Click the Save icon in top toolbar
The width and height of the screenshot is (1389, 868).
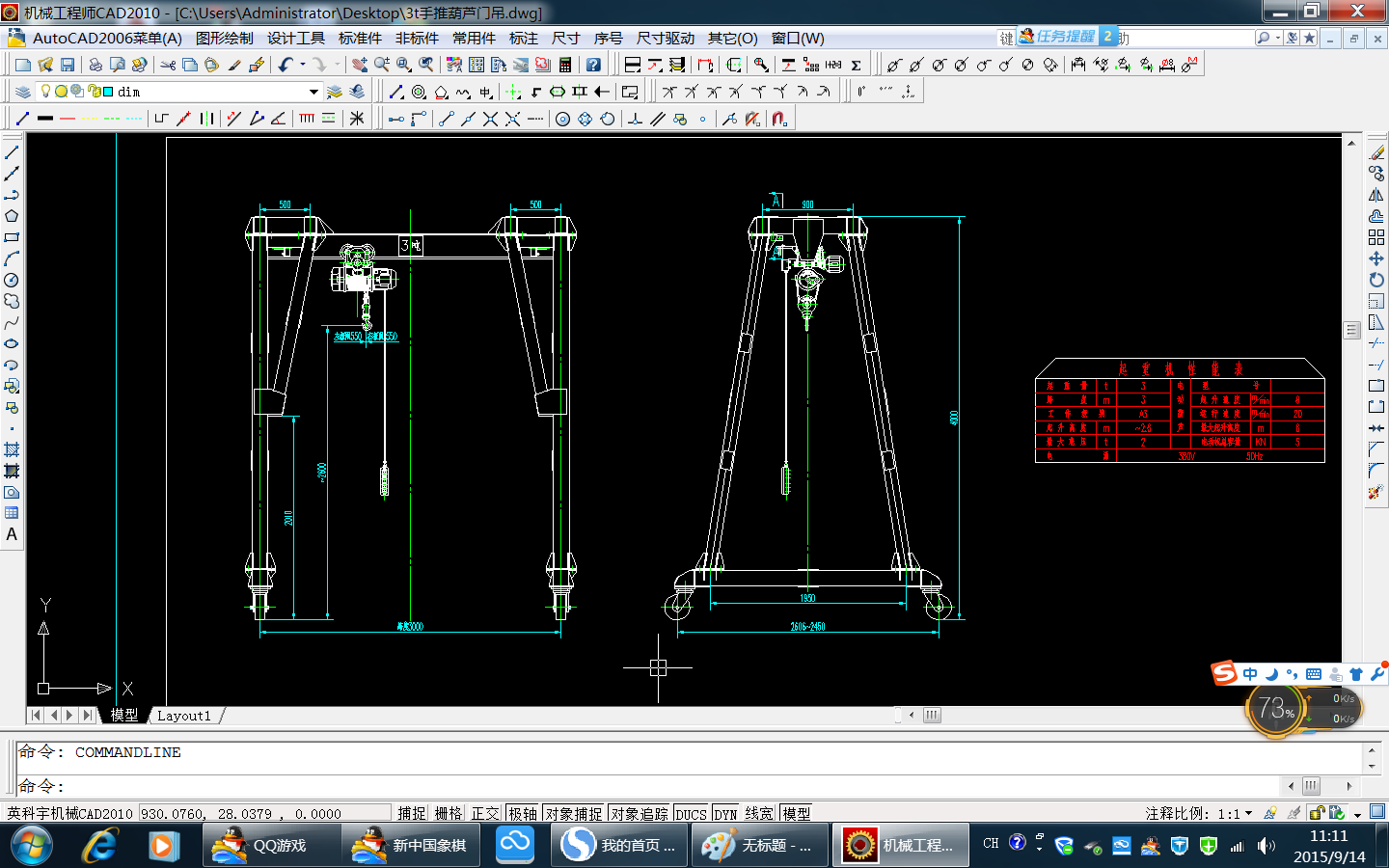68,65
